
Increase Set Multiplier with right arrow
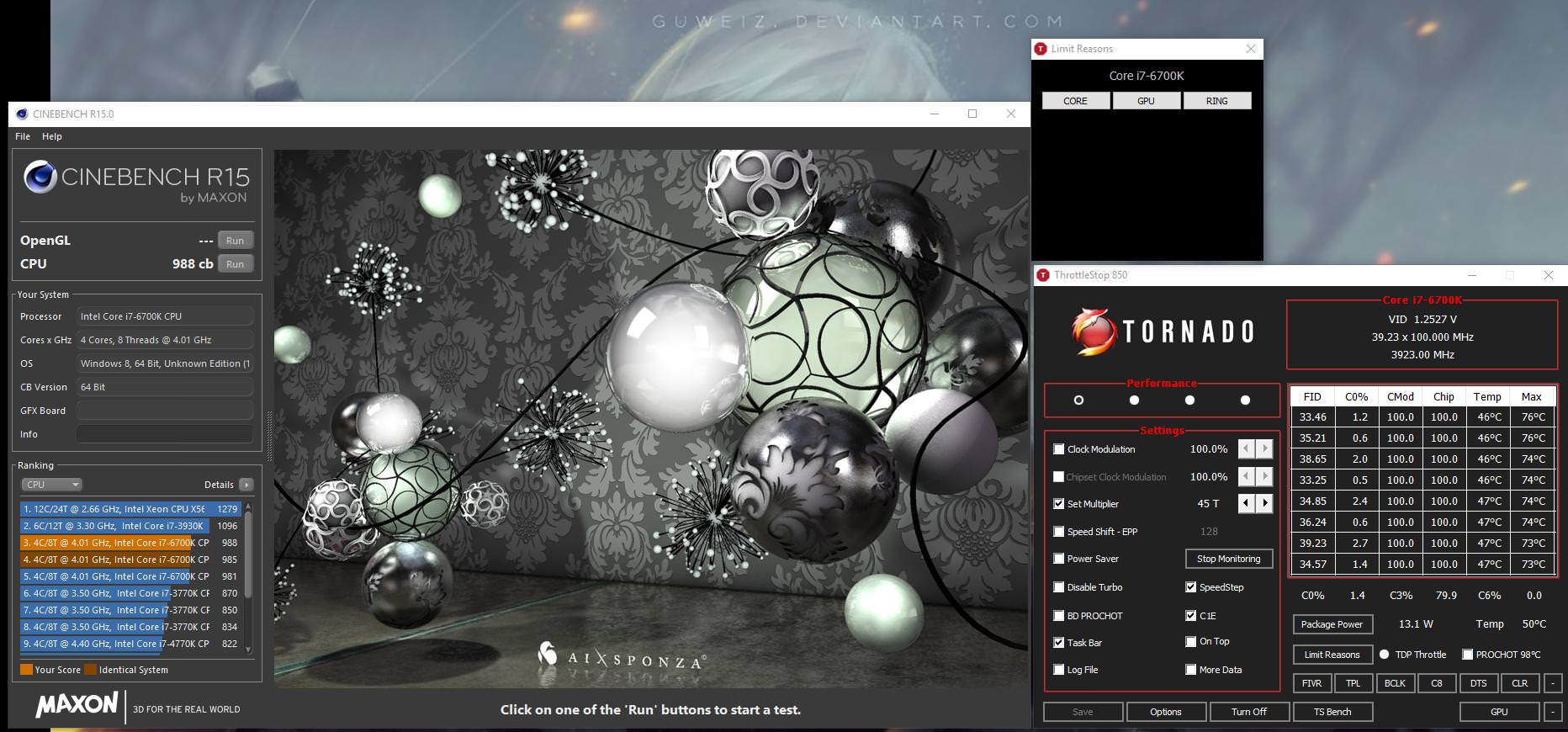coord(1264,503)
